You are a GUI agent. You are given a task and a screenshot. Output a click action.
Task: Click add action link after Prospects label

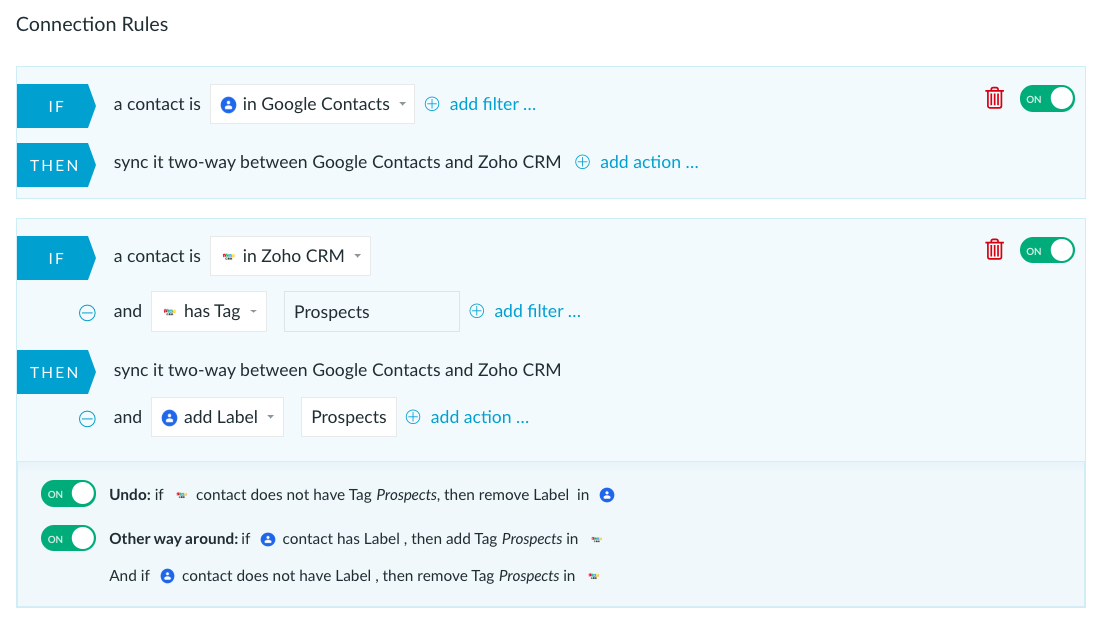(x=480, y=417)
